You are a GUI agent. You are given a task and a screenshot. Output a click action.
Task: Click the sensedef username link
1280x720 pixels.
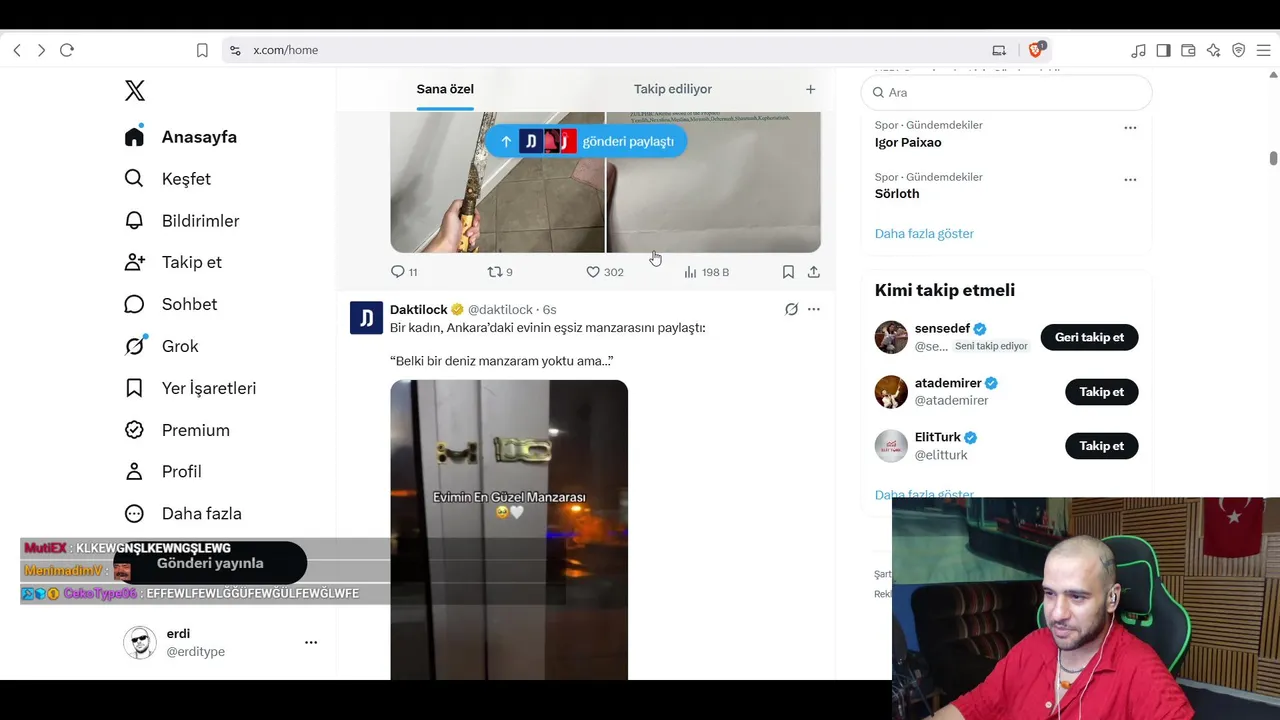[x=943, y=329]
